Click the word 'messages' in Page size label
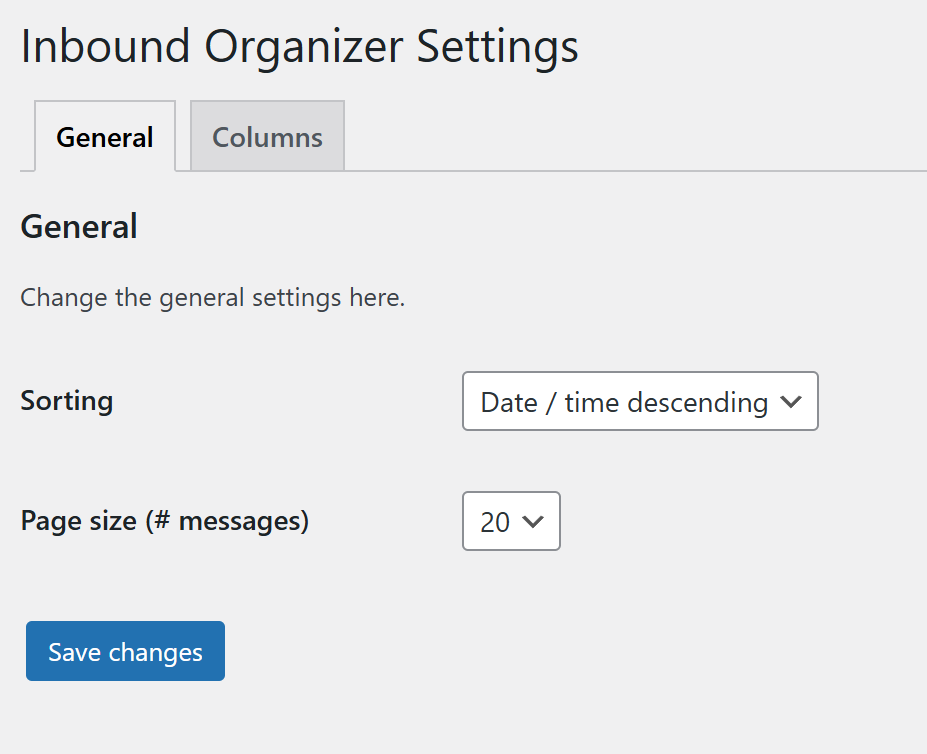 [x=240, y=521]
